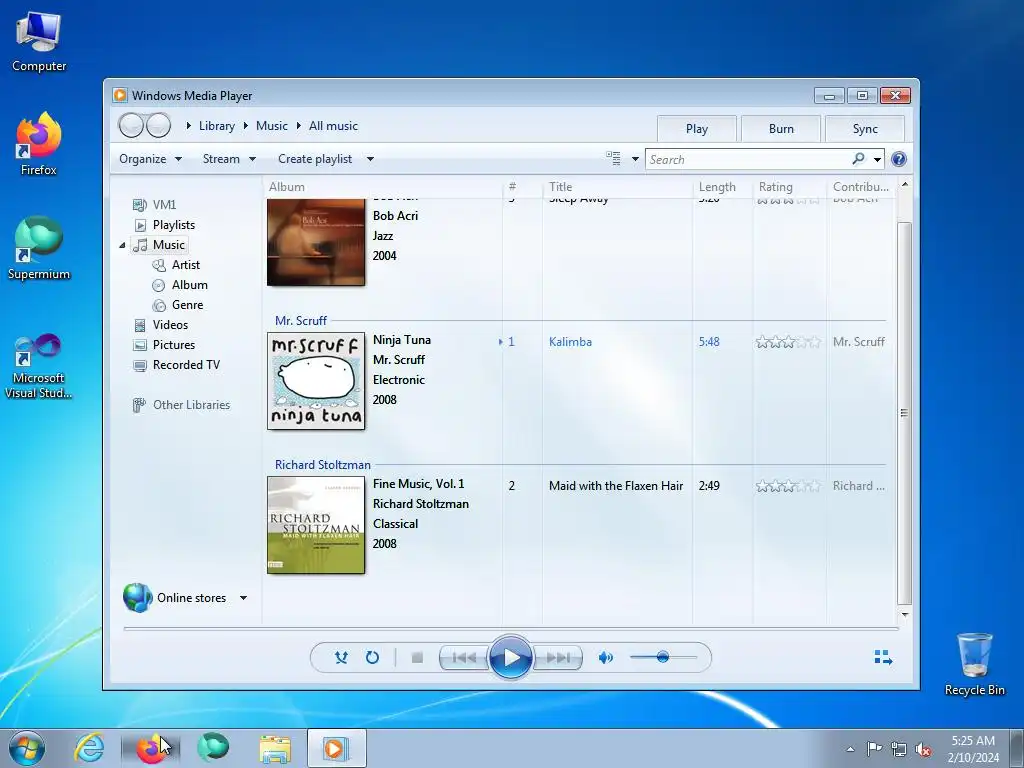Image resolution: width=1024 pixels, height=768 pixels.
Task: Open Supermium desktop shortcut
Action: (39, 249)
